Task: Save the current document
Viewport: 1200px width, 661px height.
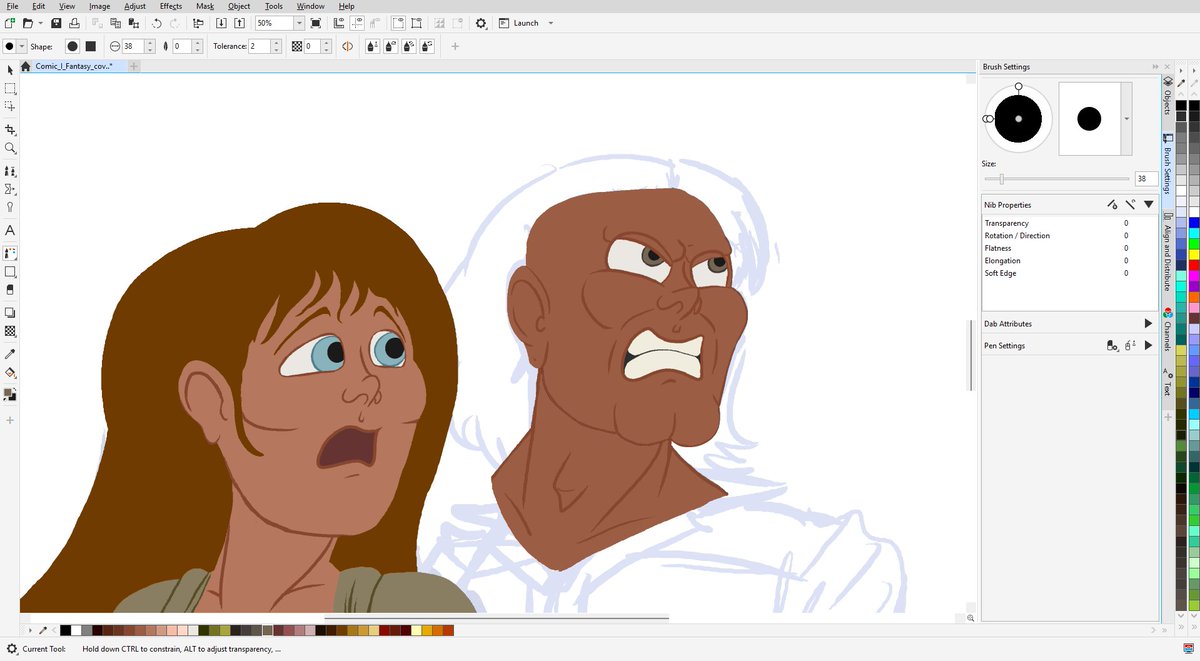Action: (56, 23)
